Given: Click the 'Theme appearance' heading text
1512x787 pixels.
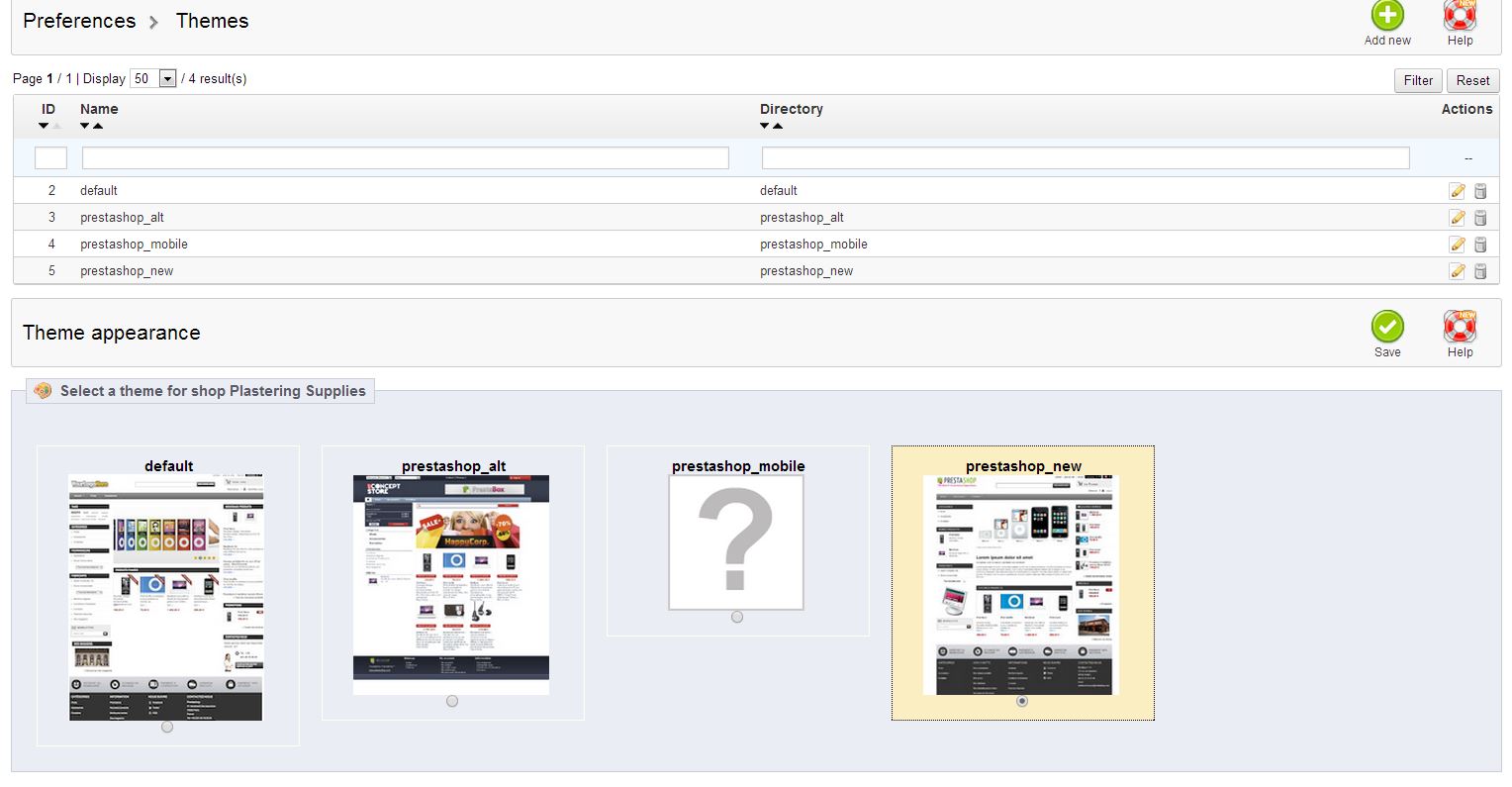Looking at the screenshot, I should 112,333.
